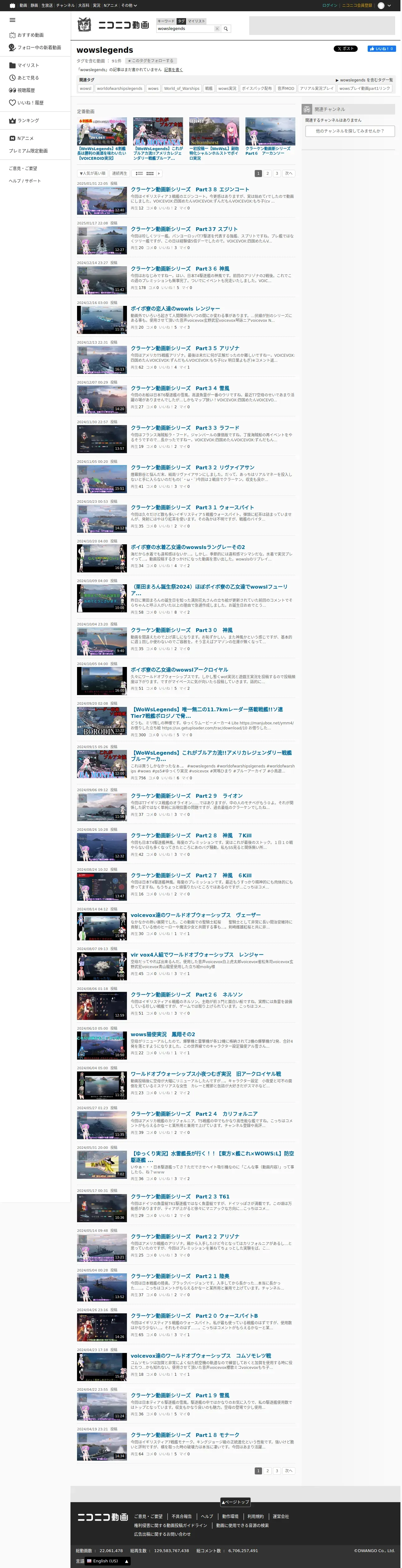Open クラーケン動画新シリーズ Part18 モナーク title
402x1568 pixels.
coord(185,1435)
